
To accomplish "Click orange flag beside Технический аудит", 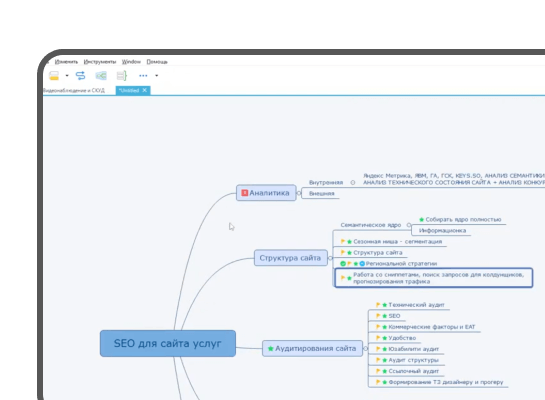I will point(378,305).
